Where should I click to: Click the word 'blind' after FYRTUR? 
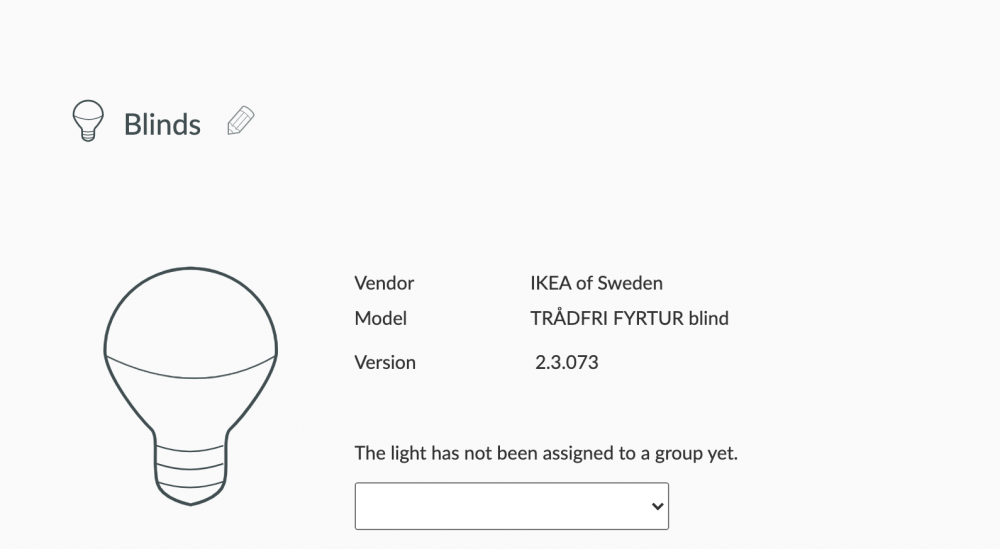709,319
